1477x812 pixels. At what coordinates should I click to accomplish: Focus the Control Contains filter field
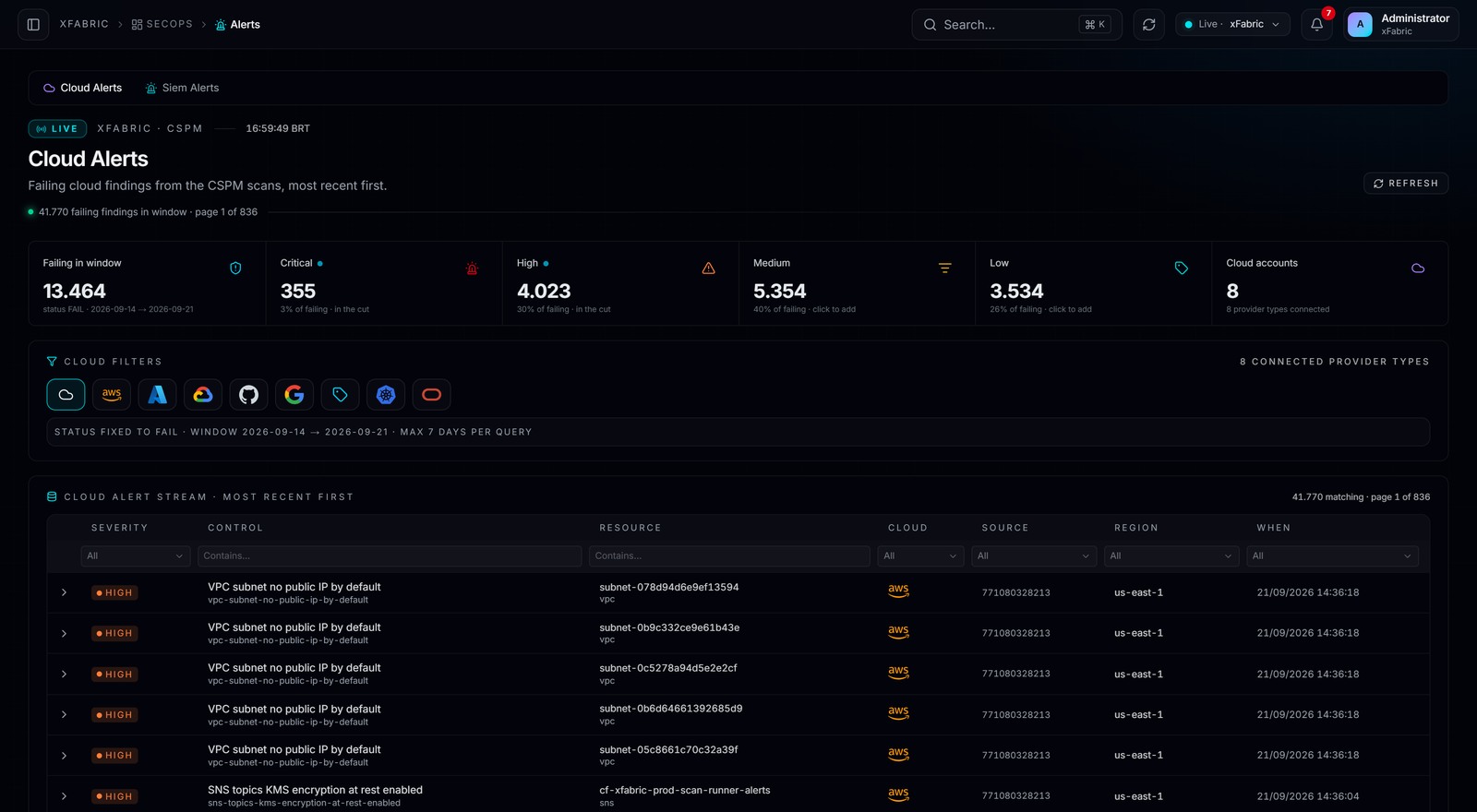click(389, 555)
